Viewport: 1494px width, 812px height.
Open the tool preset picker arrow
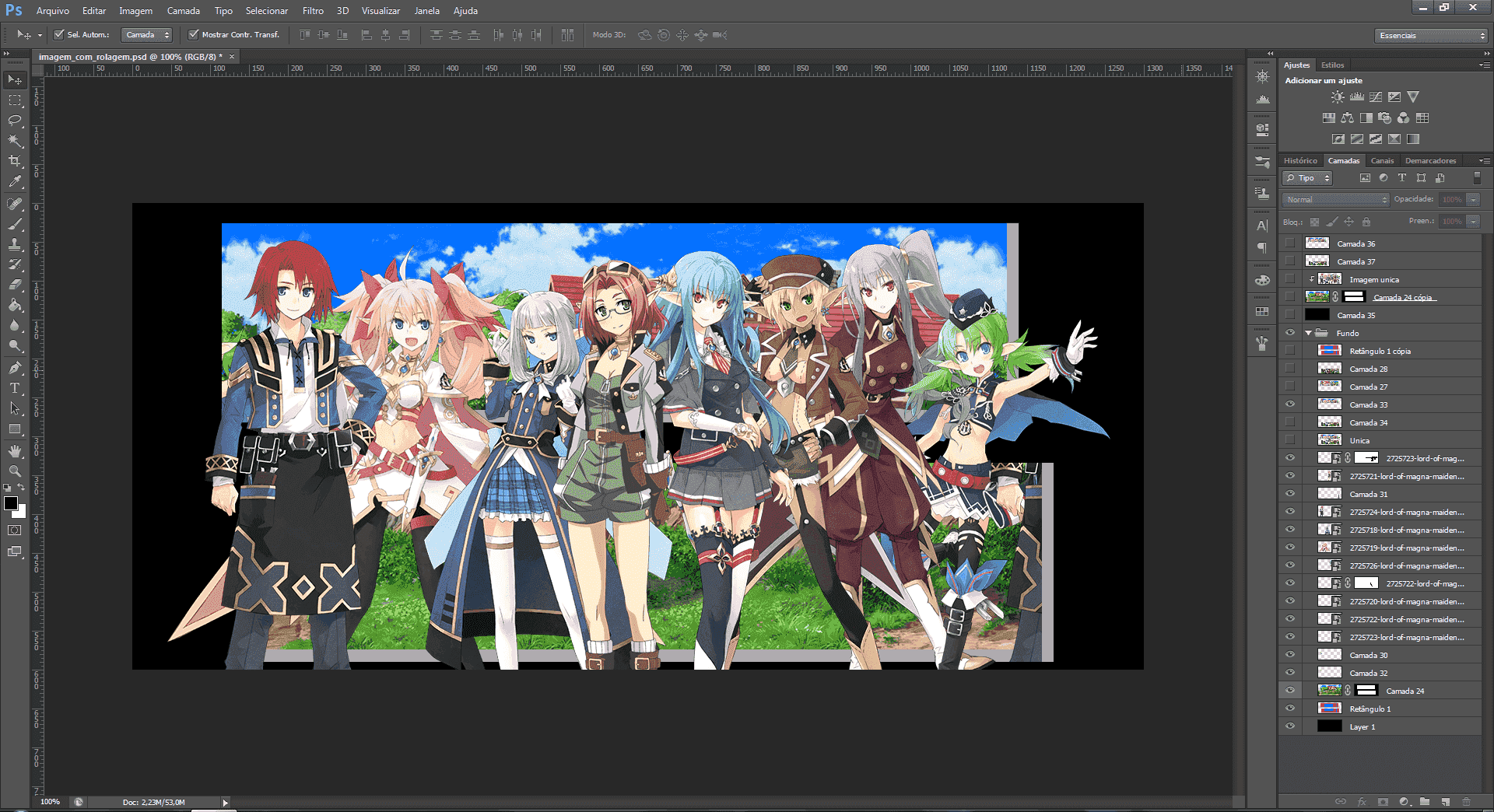40,35
